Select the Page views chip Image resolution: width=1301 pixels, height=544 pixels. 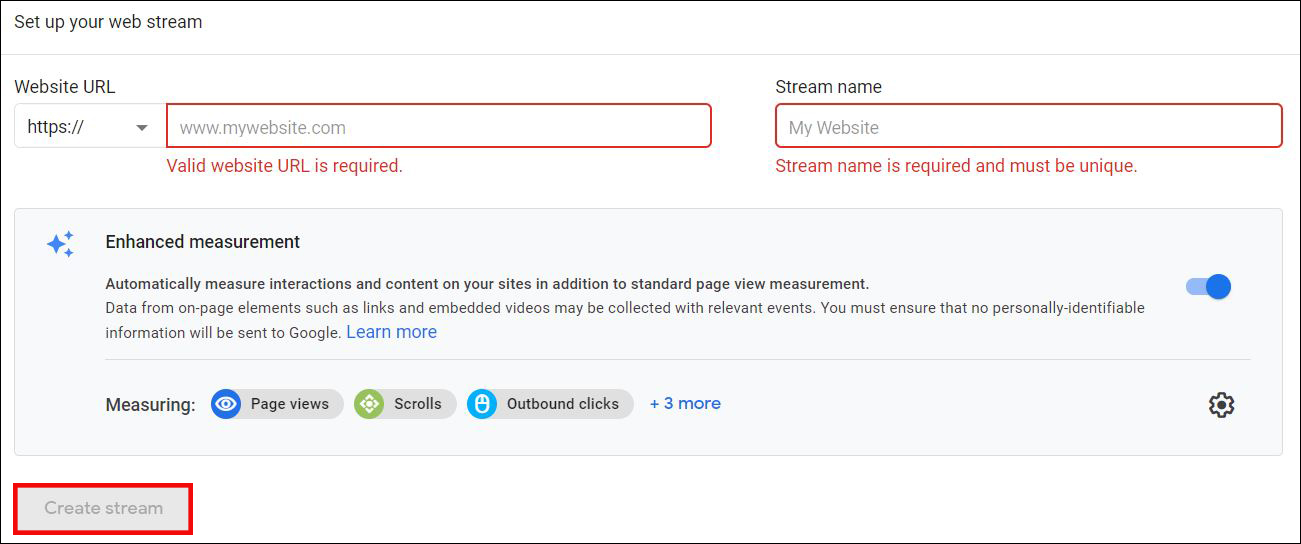tap(277, 404)
